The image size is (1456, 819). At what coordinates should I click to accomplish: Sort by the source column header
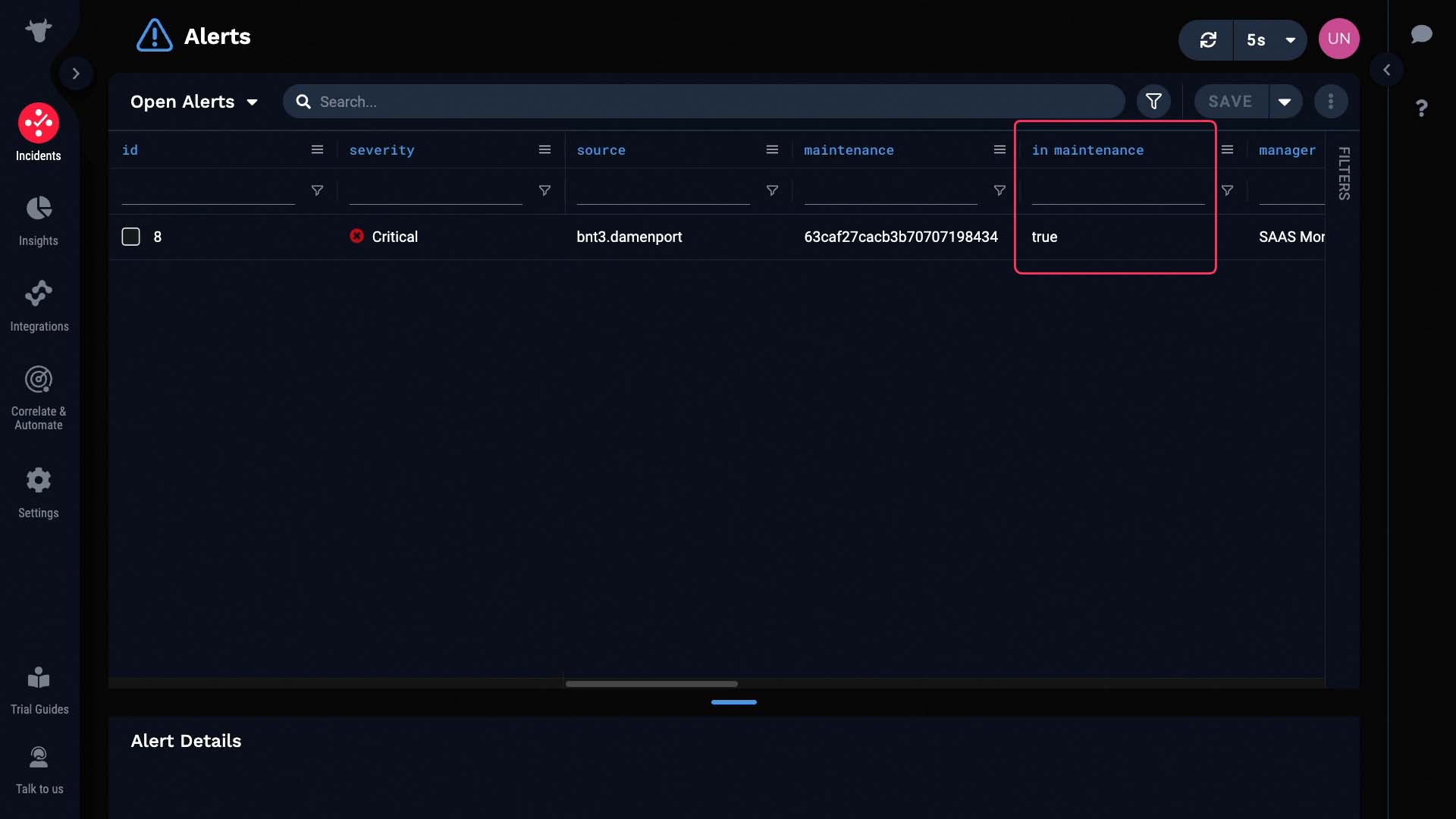pos(601,150)
